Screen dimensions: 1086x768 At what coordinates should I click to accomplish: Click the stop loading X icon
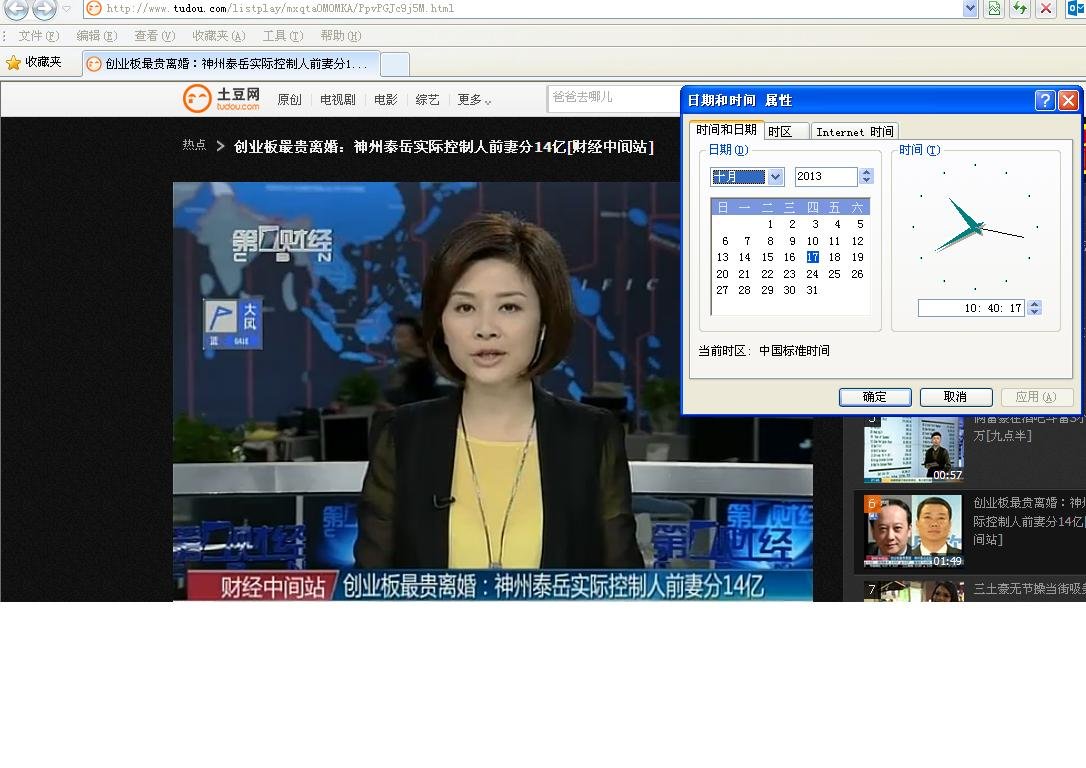click(1046, 10)
